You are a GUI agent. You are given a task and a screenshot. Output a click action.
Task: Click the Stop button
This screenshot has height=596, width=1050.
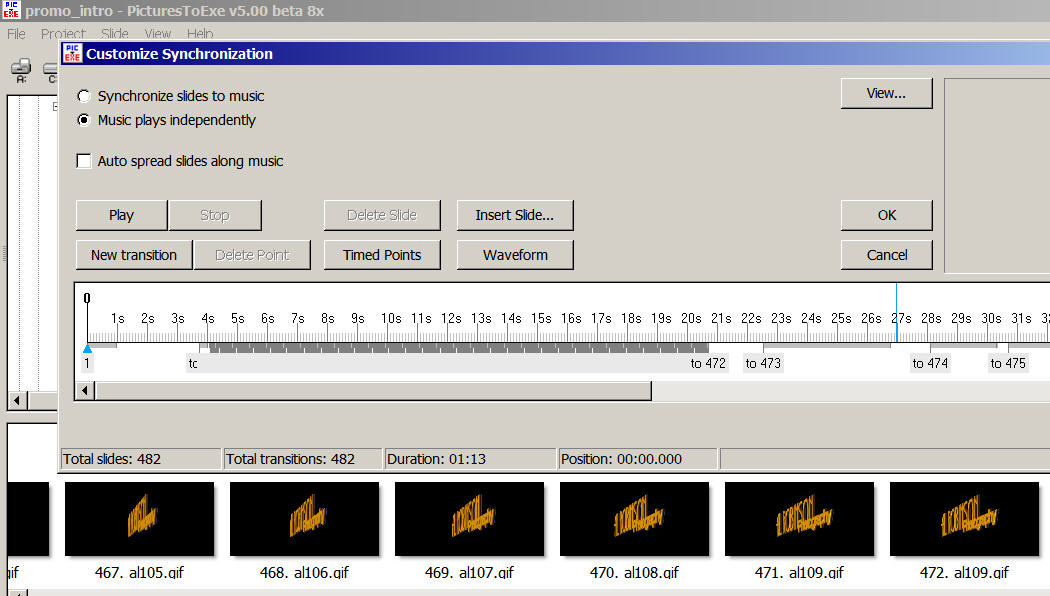click(x=215, y=215)
